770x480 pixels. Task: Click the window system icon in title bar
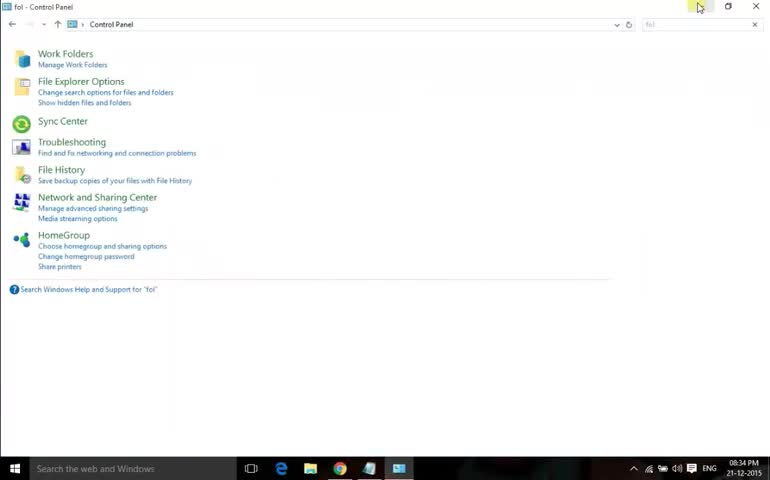7,7
